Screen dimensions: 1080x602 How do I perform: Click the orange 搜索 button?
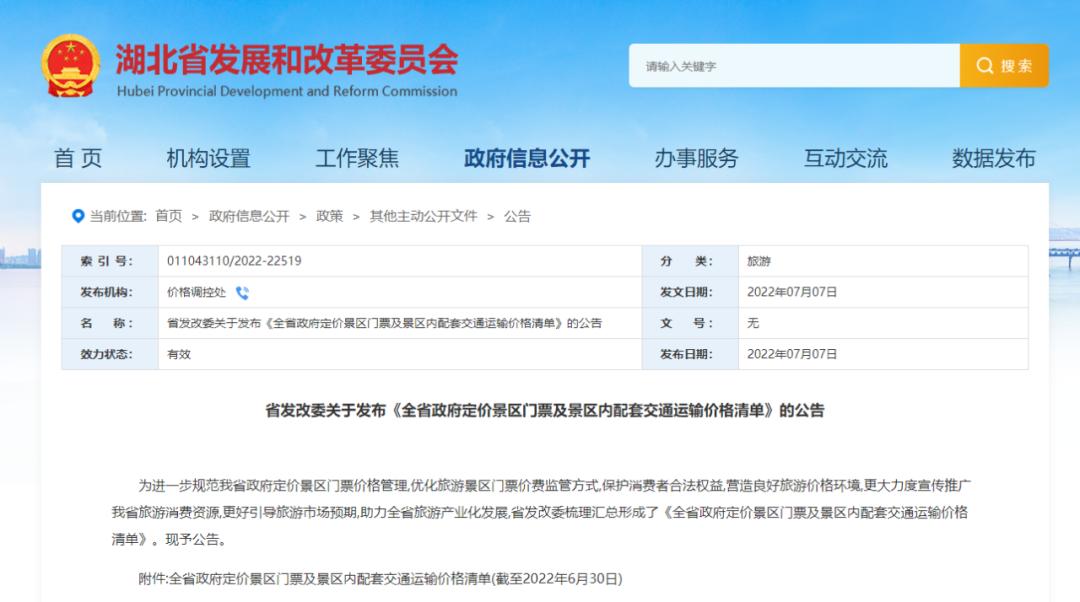(1004, 65)
